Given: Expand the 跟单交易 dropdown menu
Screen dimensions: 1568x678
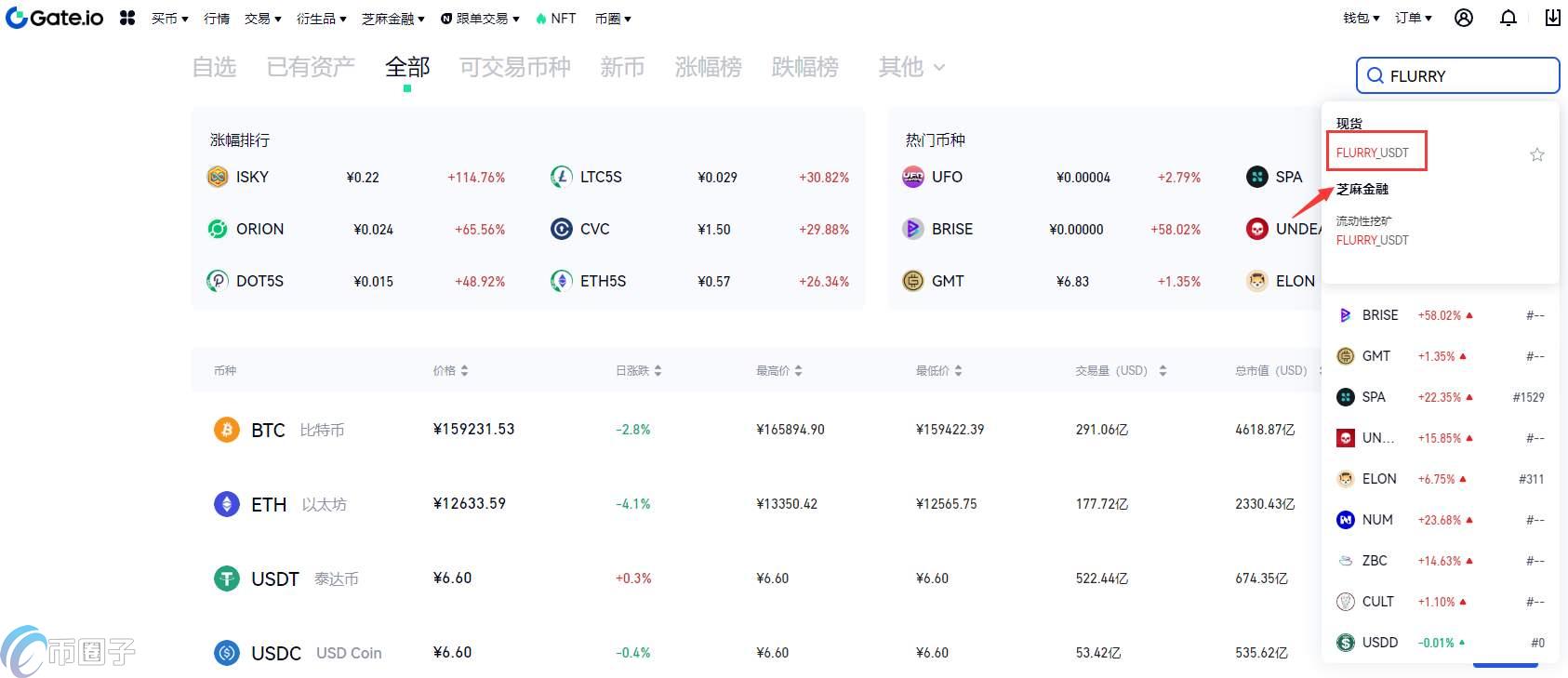Looking at the screenshot, I should tap(480, 19).
